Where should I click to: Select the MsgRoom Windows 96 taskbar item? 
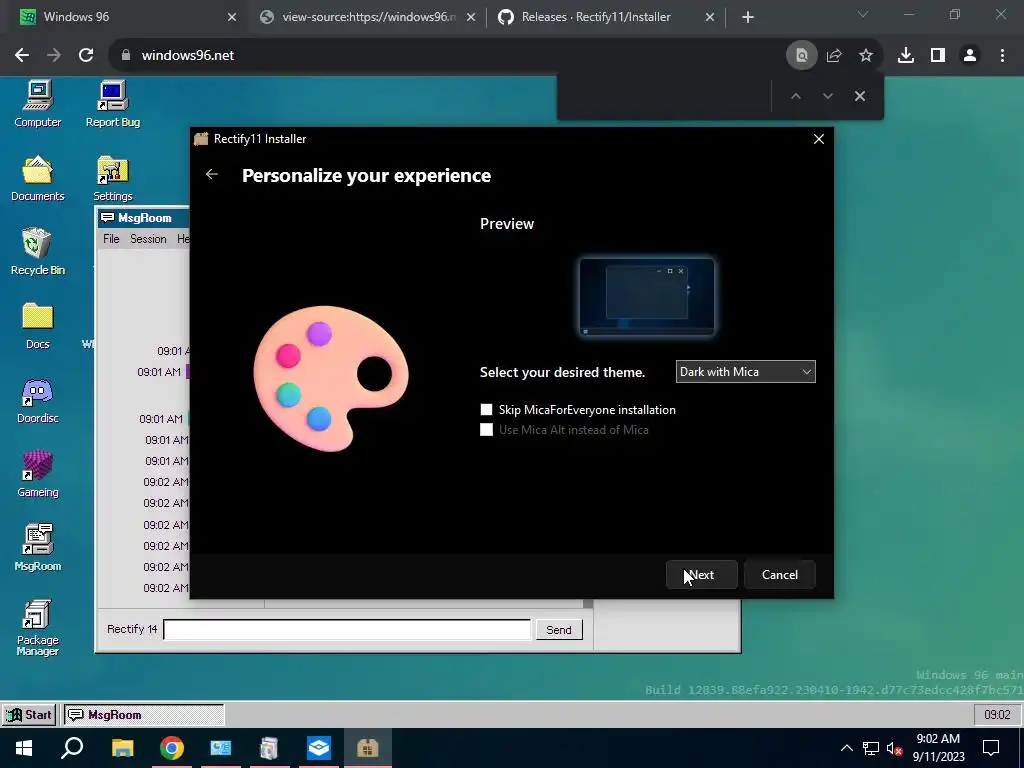pyautogui.click(x=144, y=714)
